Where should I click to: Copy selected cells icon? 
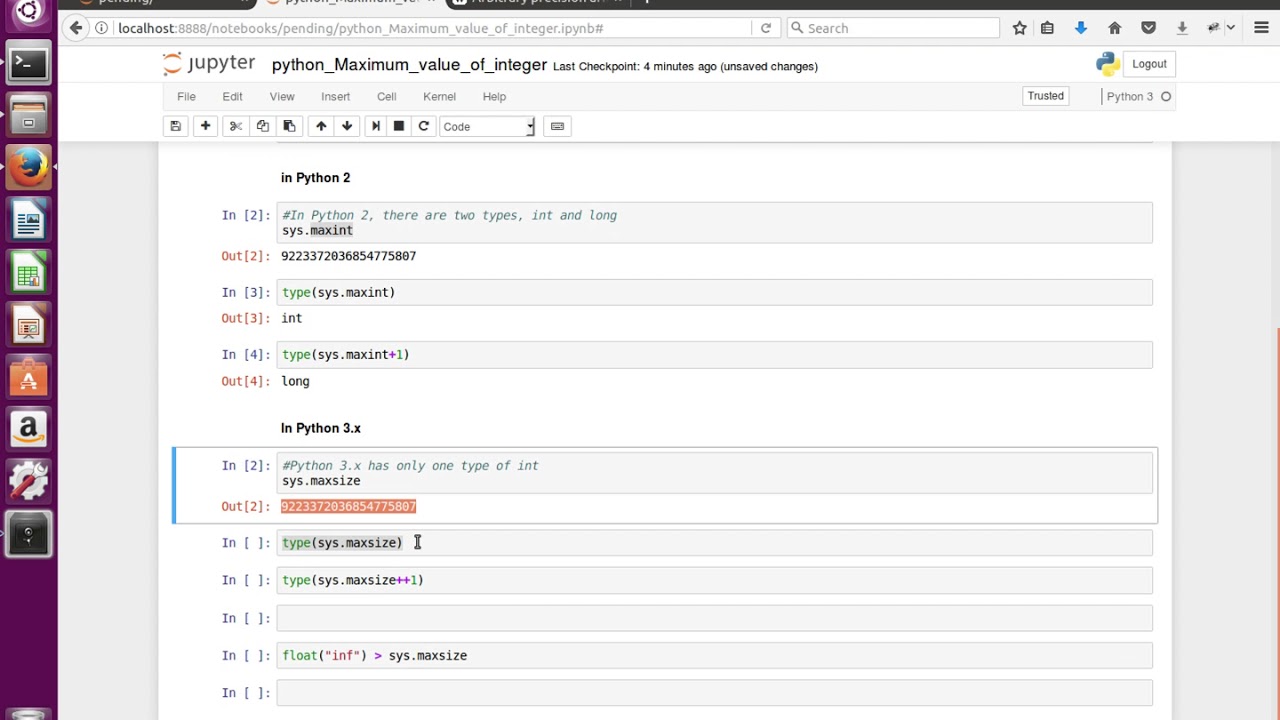262,126
